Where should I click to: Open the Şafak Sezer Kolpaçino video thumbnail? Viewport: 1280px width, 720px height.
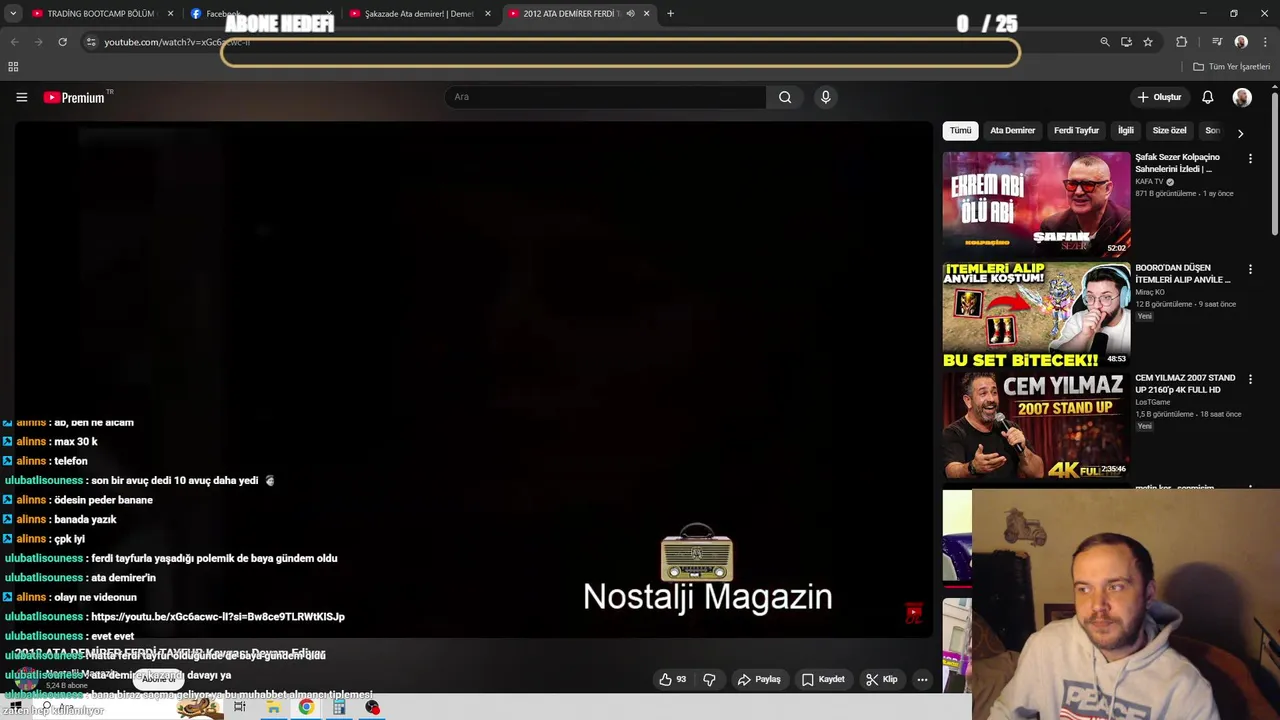pyautogui.click(x=1036, y=203)
